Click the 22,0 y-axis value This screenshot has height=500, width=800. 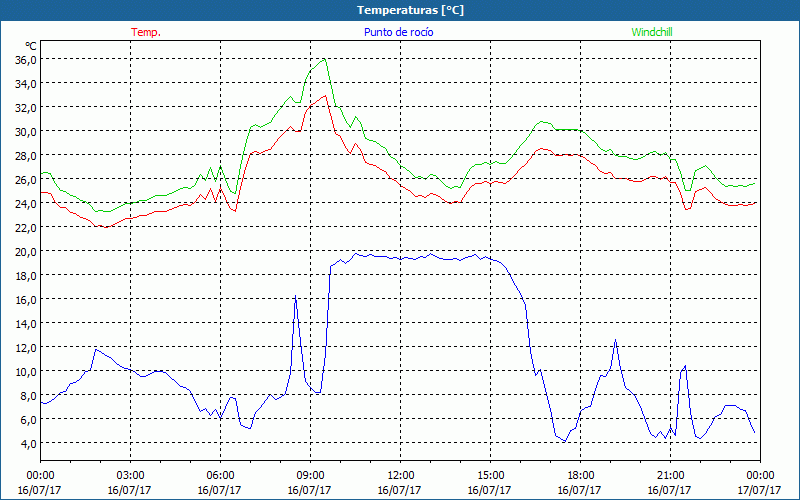[26, 228]
